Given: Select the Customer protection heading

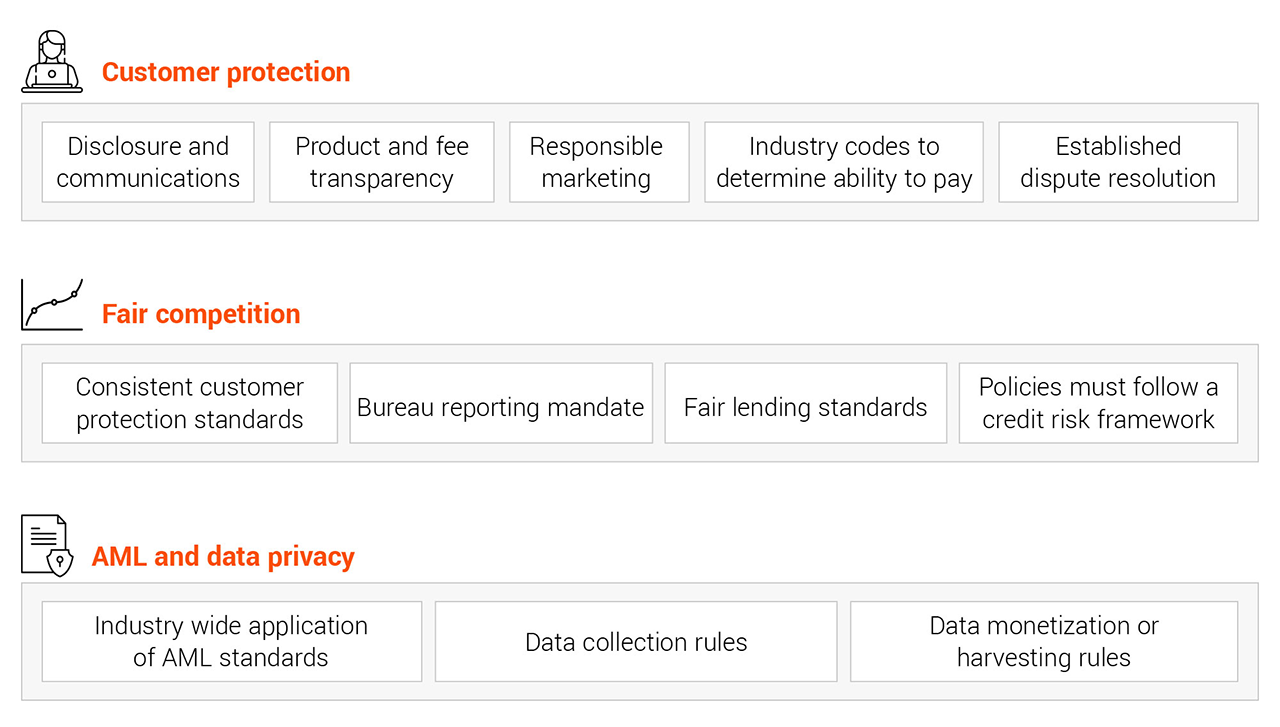Looking at the screenshot, I should pos(226,72).
